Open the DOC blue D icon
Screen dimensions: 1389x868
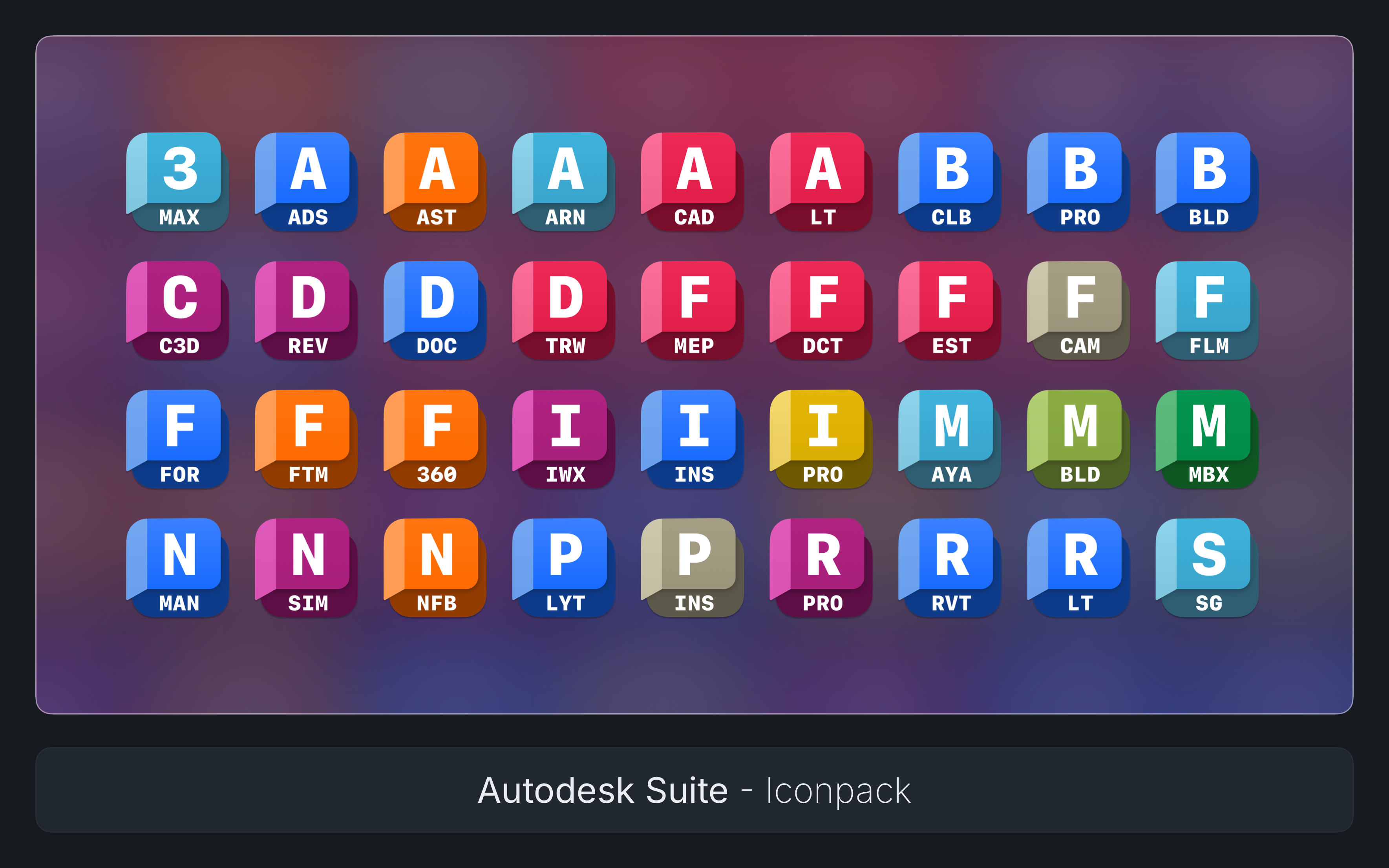[x=435, y=310]
